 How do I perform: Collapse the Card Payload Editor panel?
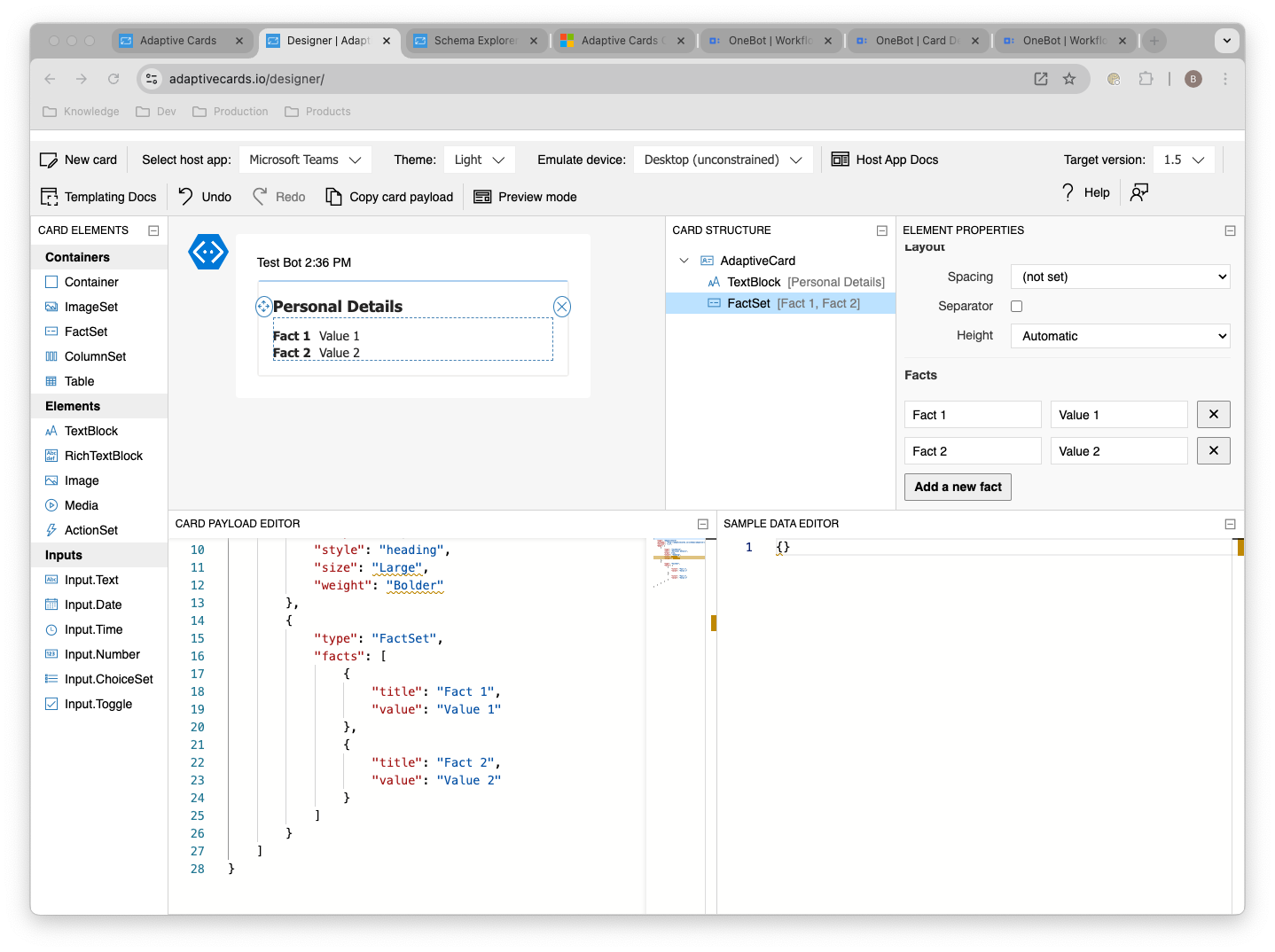coord(703,524)
